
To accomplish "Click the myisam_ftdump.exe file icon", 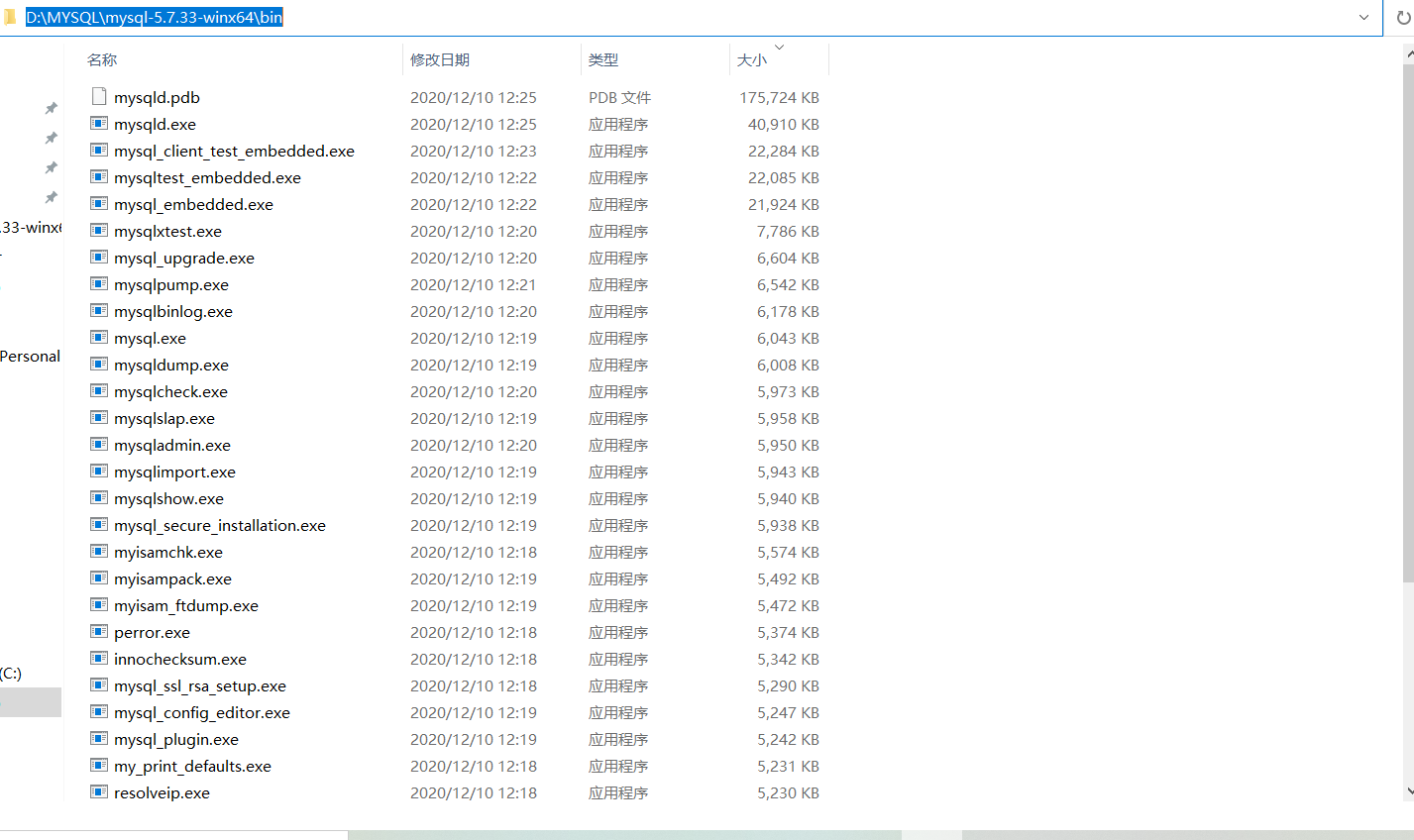I will 99,604.
